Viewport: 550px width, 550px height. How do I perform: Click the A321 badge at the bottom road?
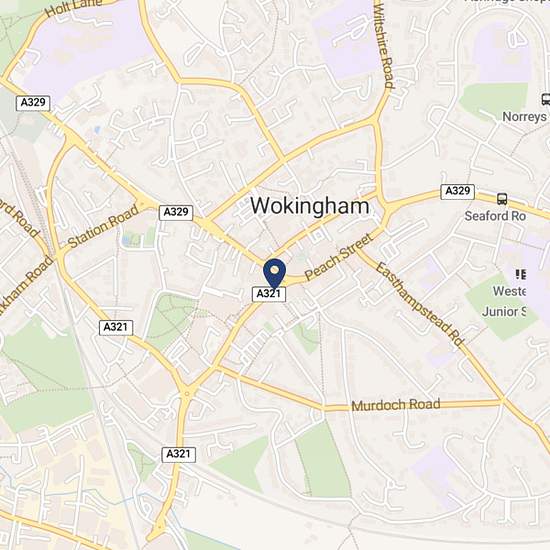point(179,455)
